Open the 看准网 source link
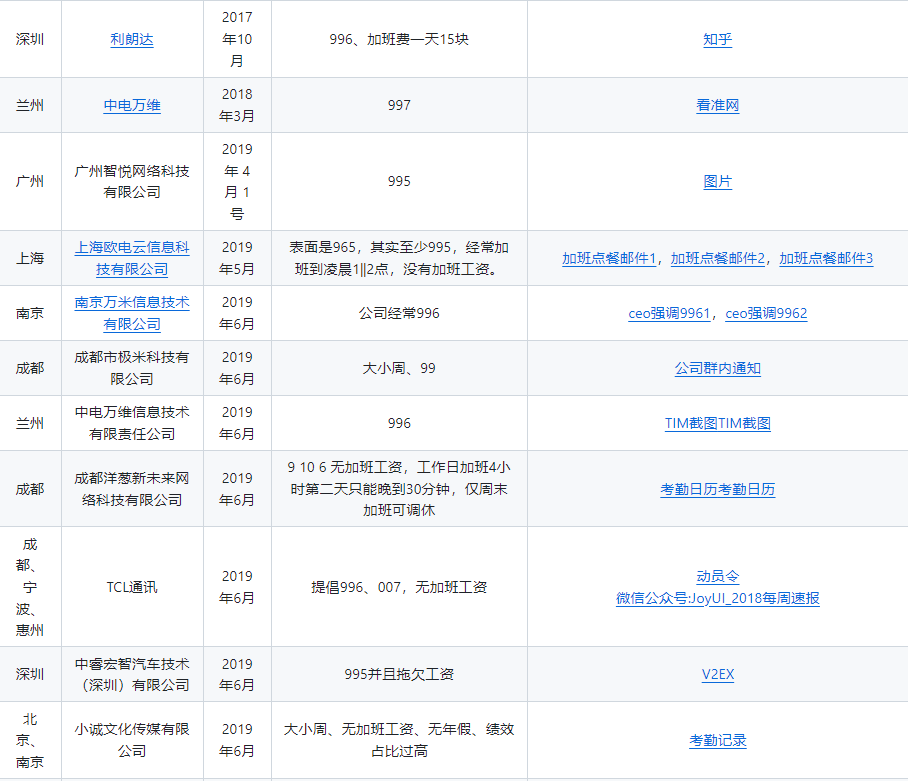The width and height of the screenshot is (908, 781). click(x=717, y=105)
